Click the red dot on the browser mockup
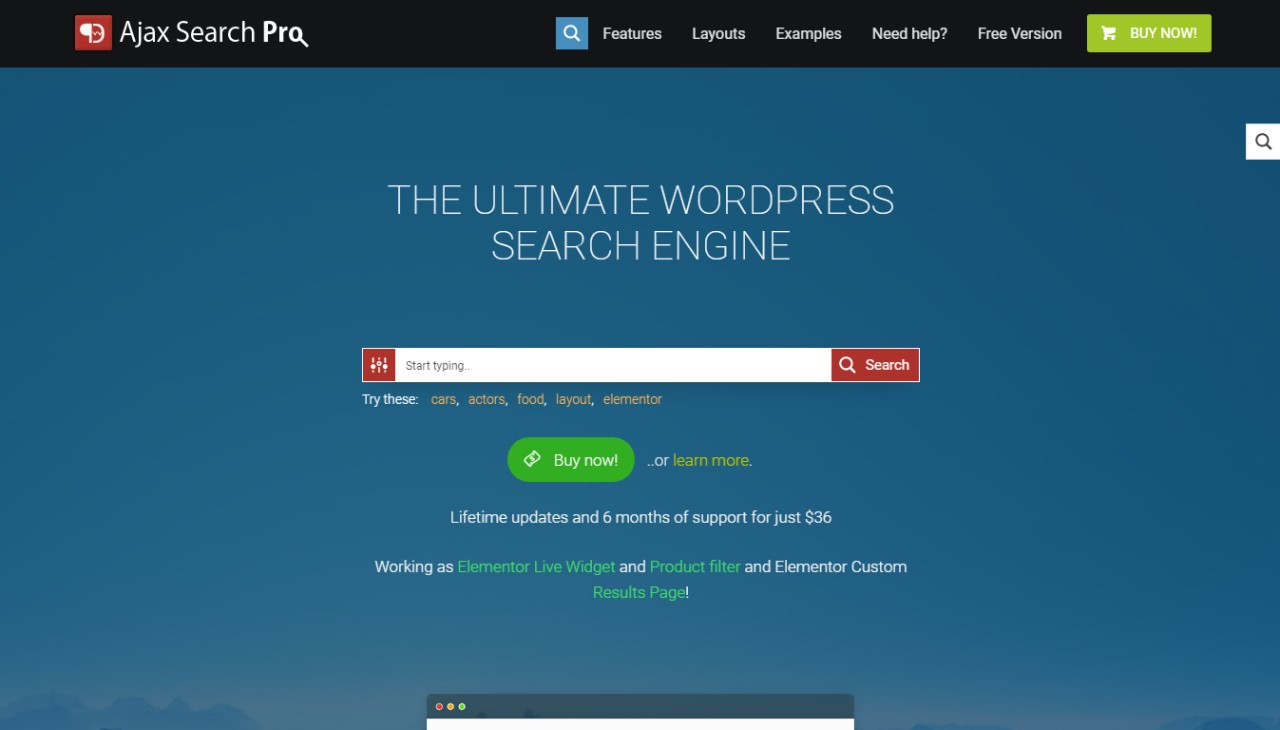Image resolution: width=1280 pixels, height=730 pixels. click(439, 706)
